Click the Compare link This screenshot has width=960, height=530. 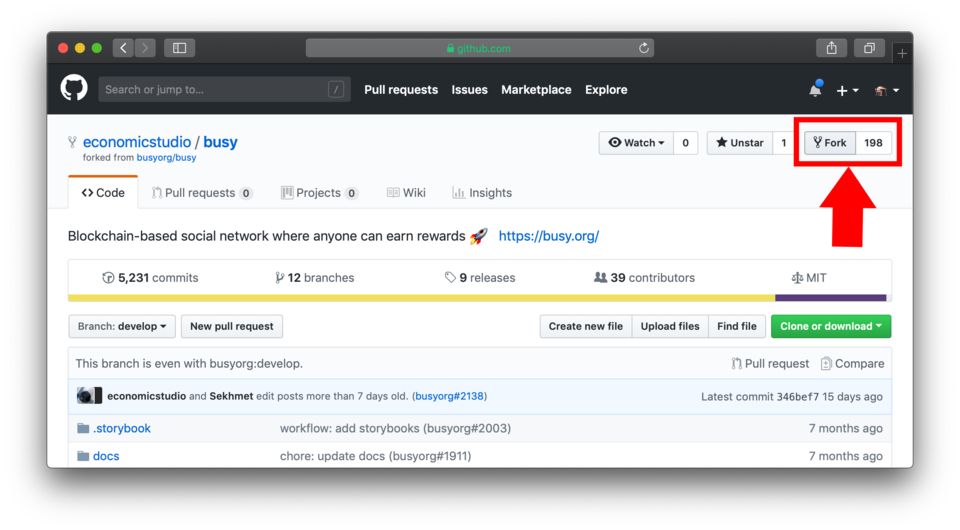[x=853, y=364]
